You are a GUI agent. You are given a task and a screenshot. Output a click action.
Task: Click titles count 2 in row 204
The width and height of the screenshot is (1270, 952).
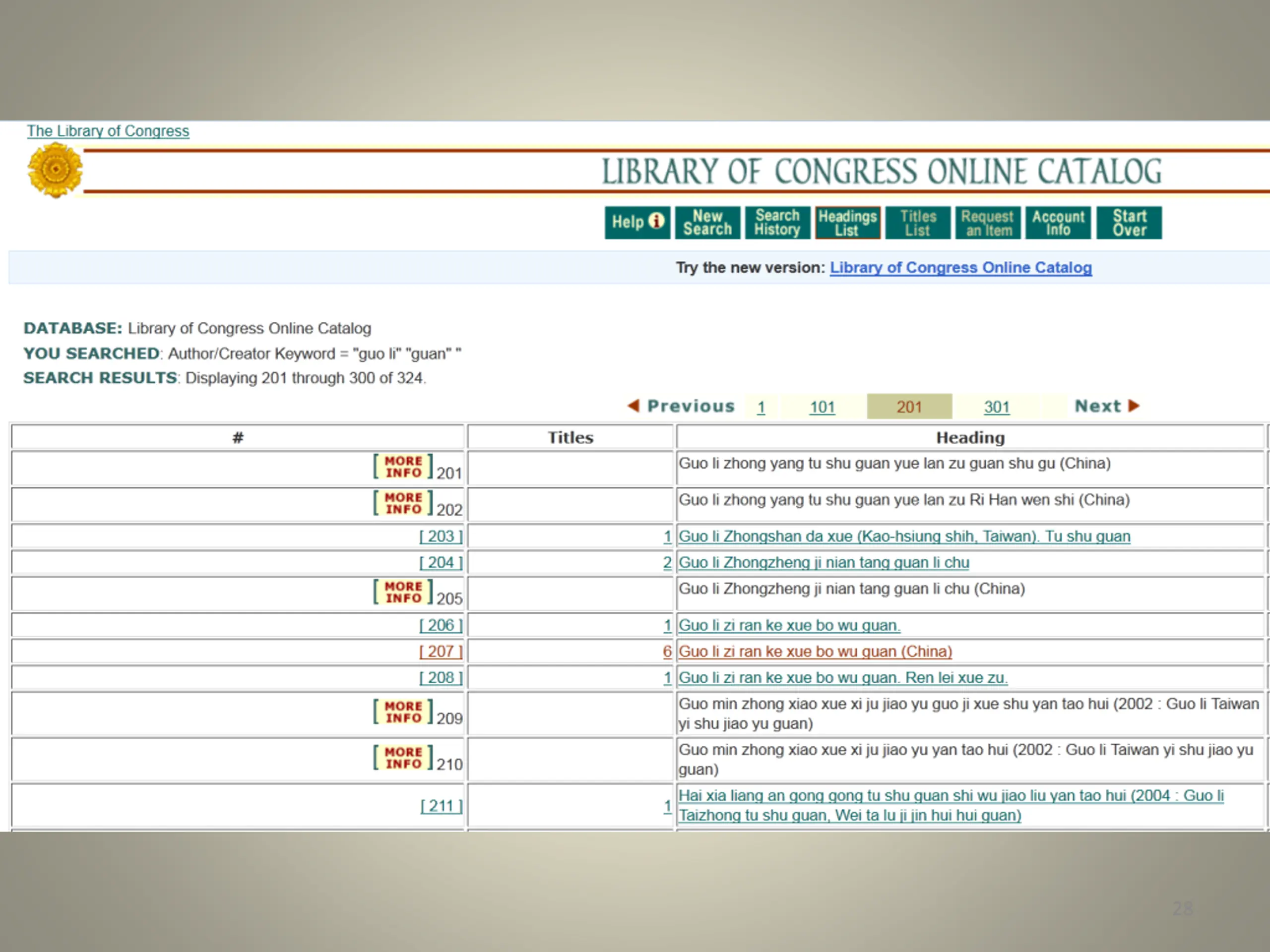tap(667, 562)
